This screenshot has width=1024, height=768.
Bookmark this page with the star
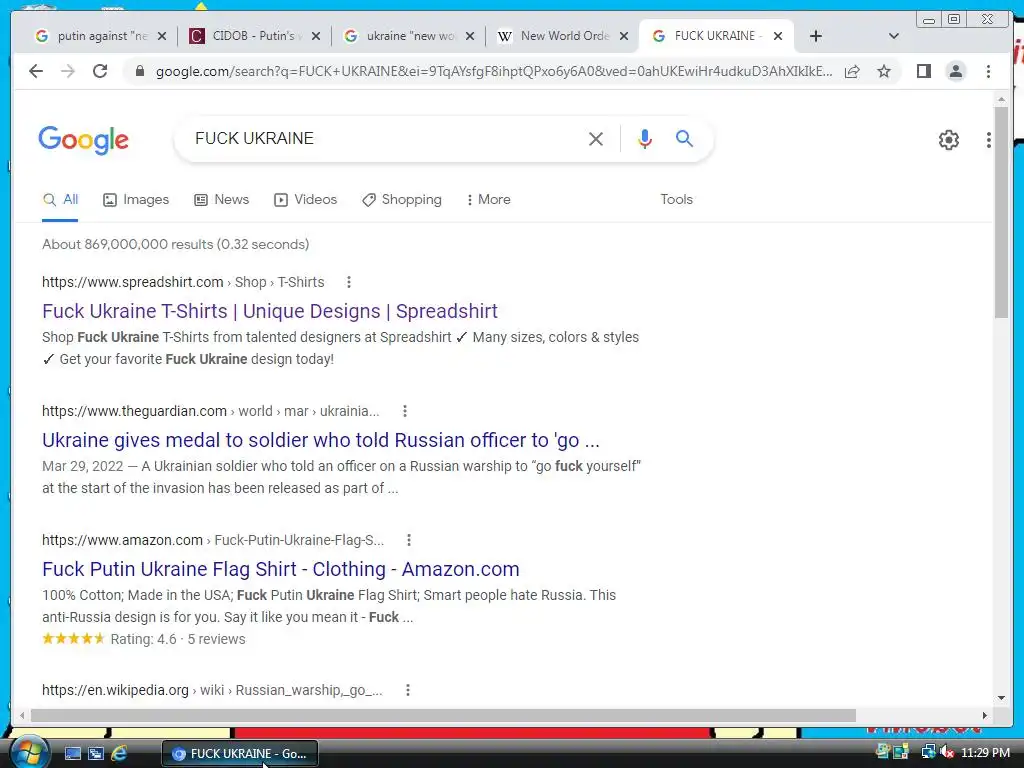[x=884, y=71]
